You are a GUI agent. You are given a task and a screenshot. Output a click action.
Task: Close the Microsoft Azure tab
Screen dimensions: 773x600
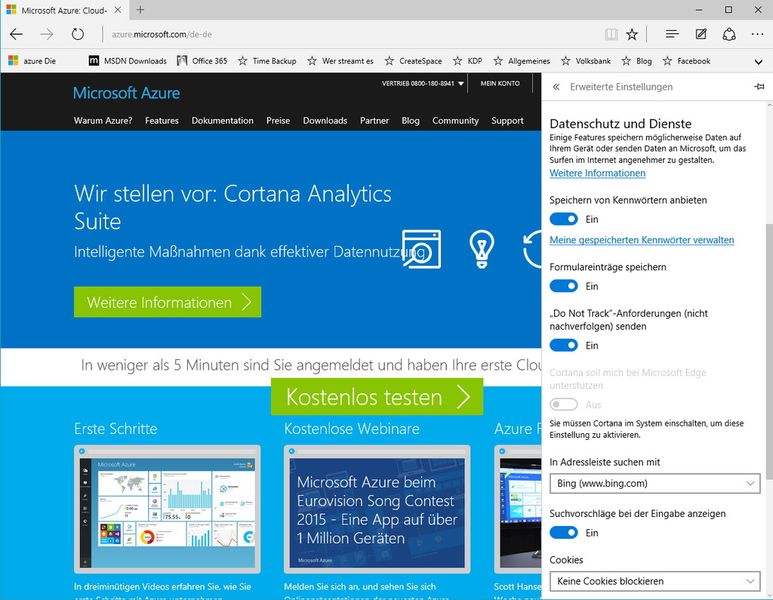118,10
